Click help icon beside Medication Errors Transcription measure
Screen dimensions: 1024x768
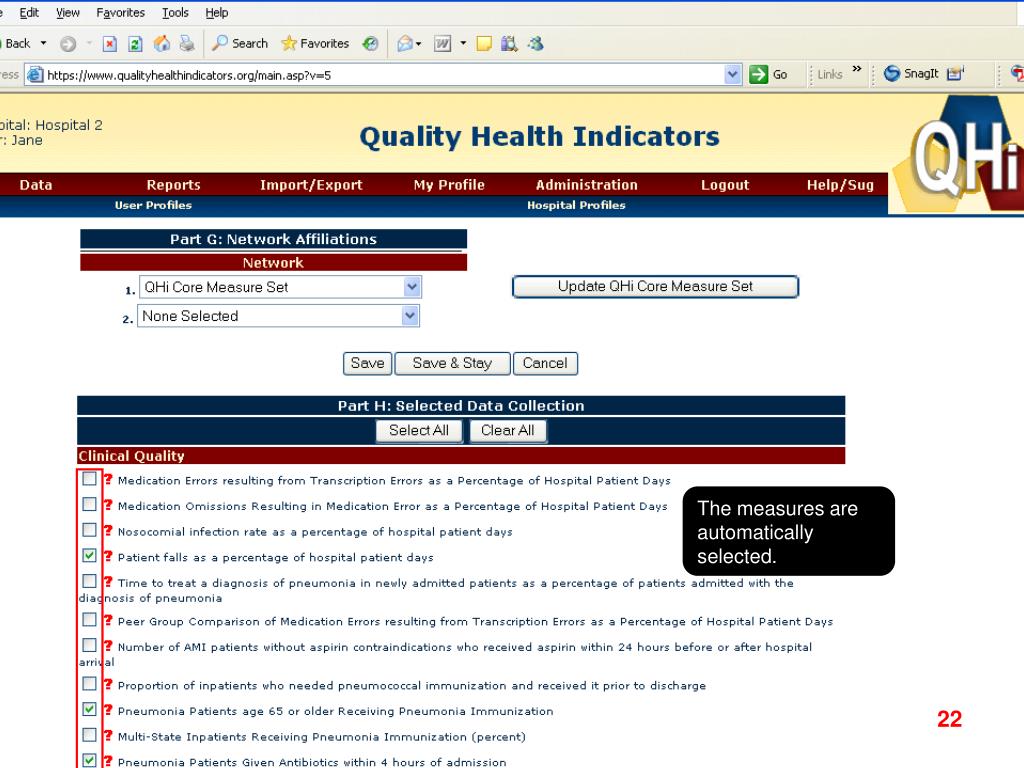[108, 479]
